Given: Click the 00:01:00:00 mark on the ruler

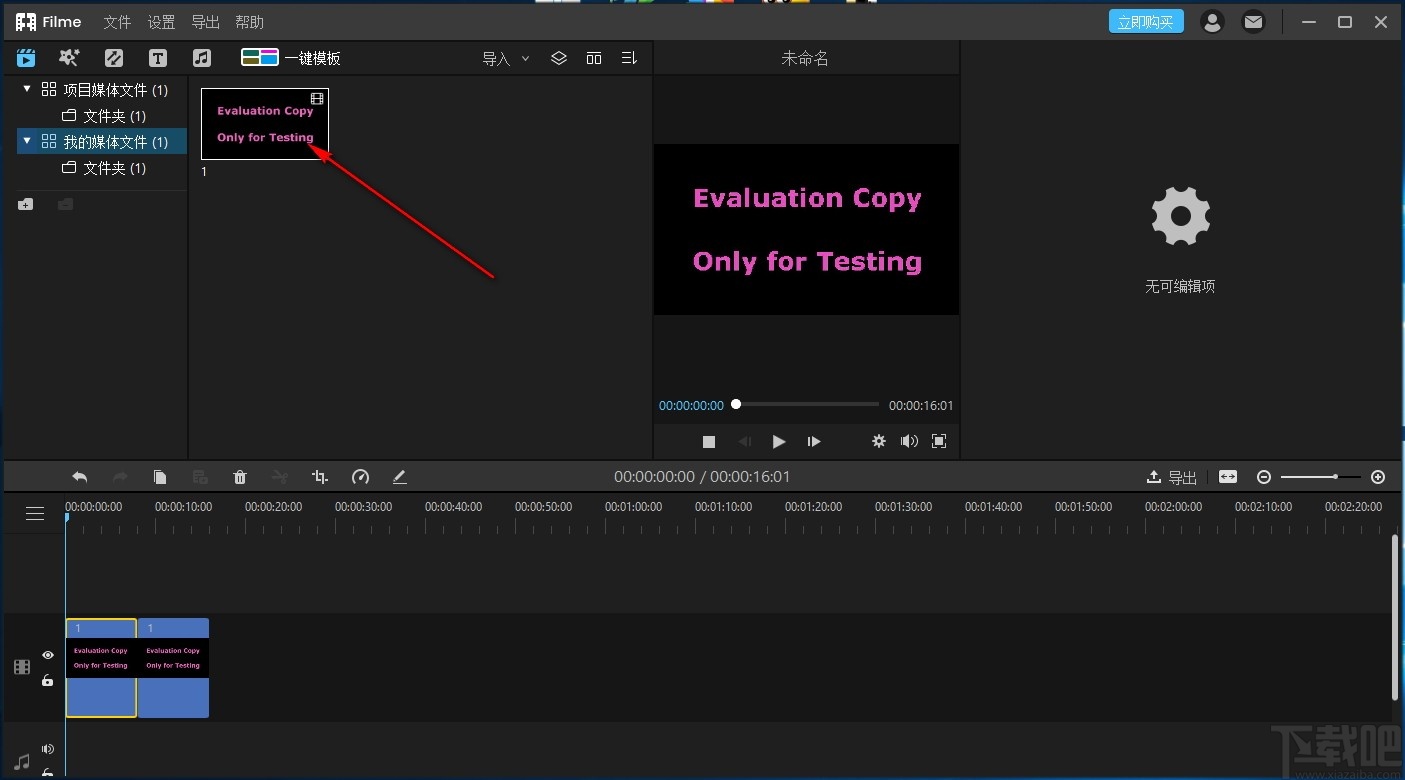Looking at the screenshot, I should [634, 507].
